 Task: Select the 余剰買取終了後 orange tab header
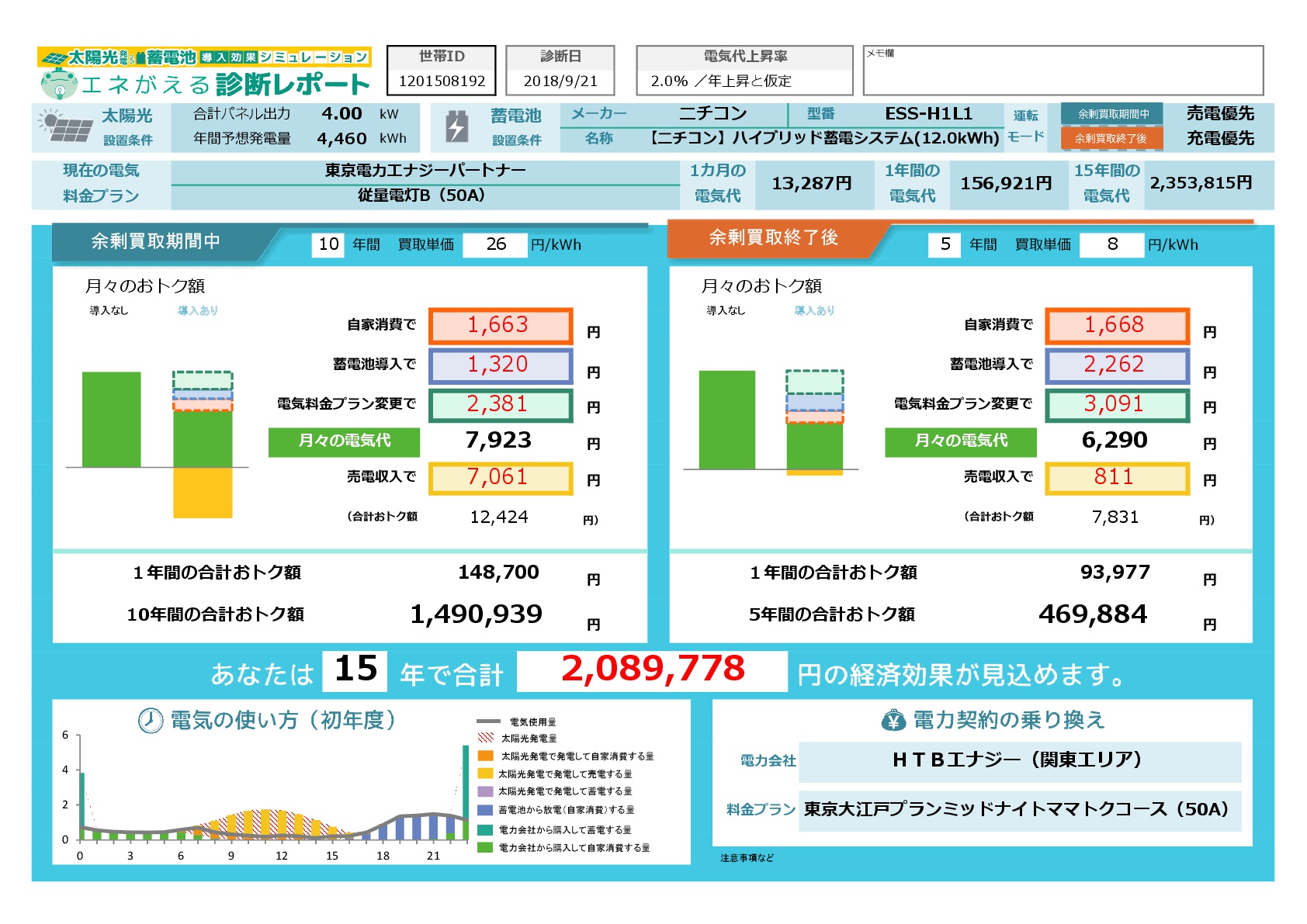pyautogui.click(x=774, y=237)
